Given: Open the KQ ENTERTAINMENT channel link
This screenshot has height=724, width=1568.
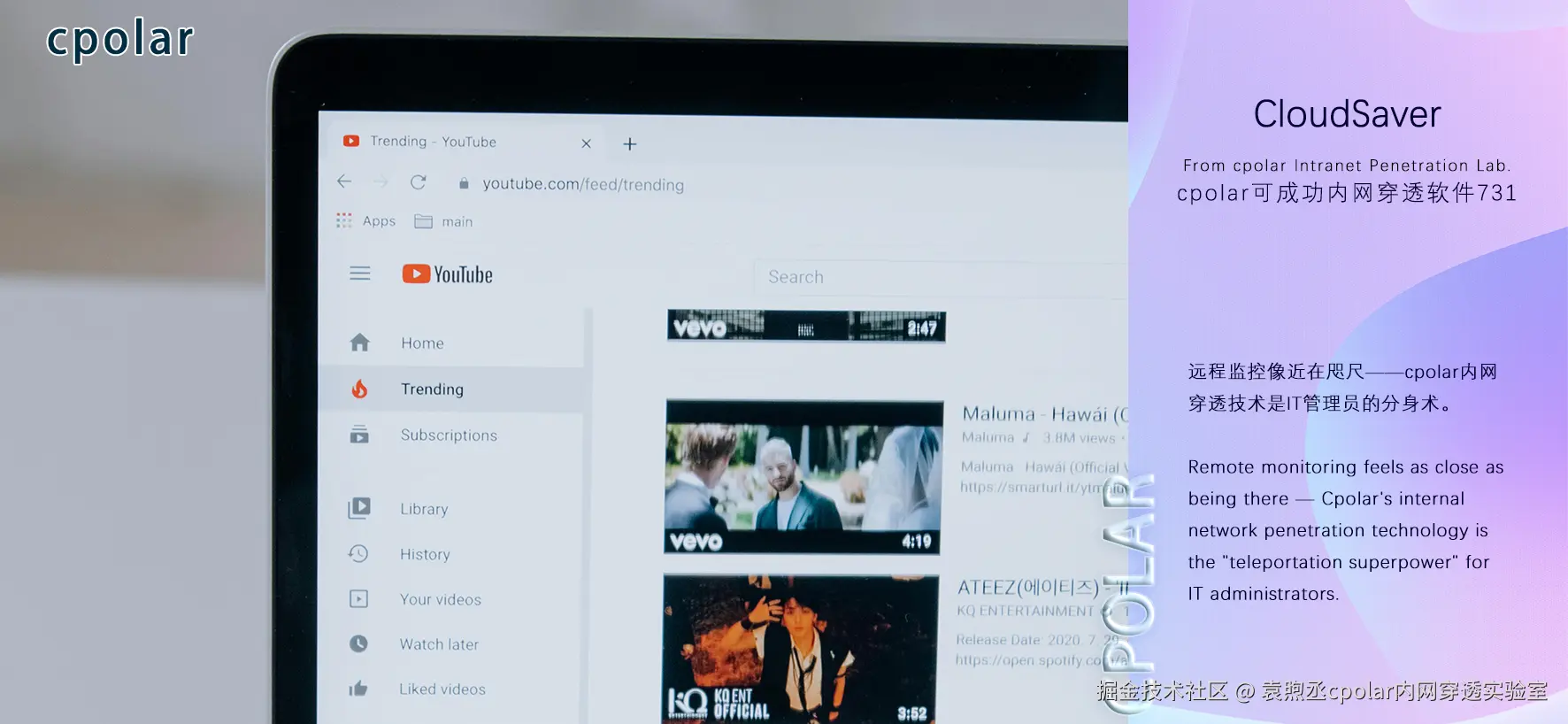Looking at the screenshot, I should pyautogui.click(x=1026, y=611).
